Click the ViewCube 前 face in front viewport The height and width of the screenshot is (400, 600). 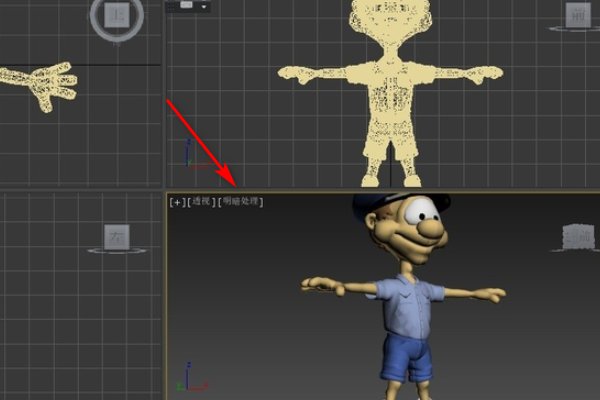tap(578, 15)
